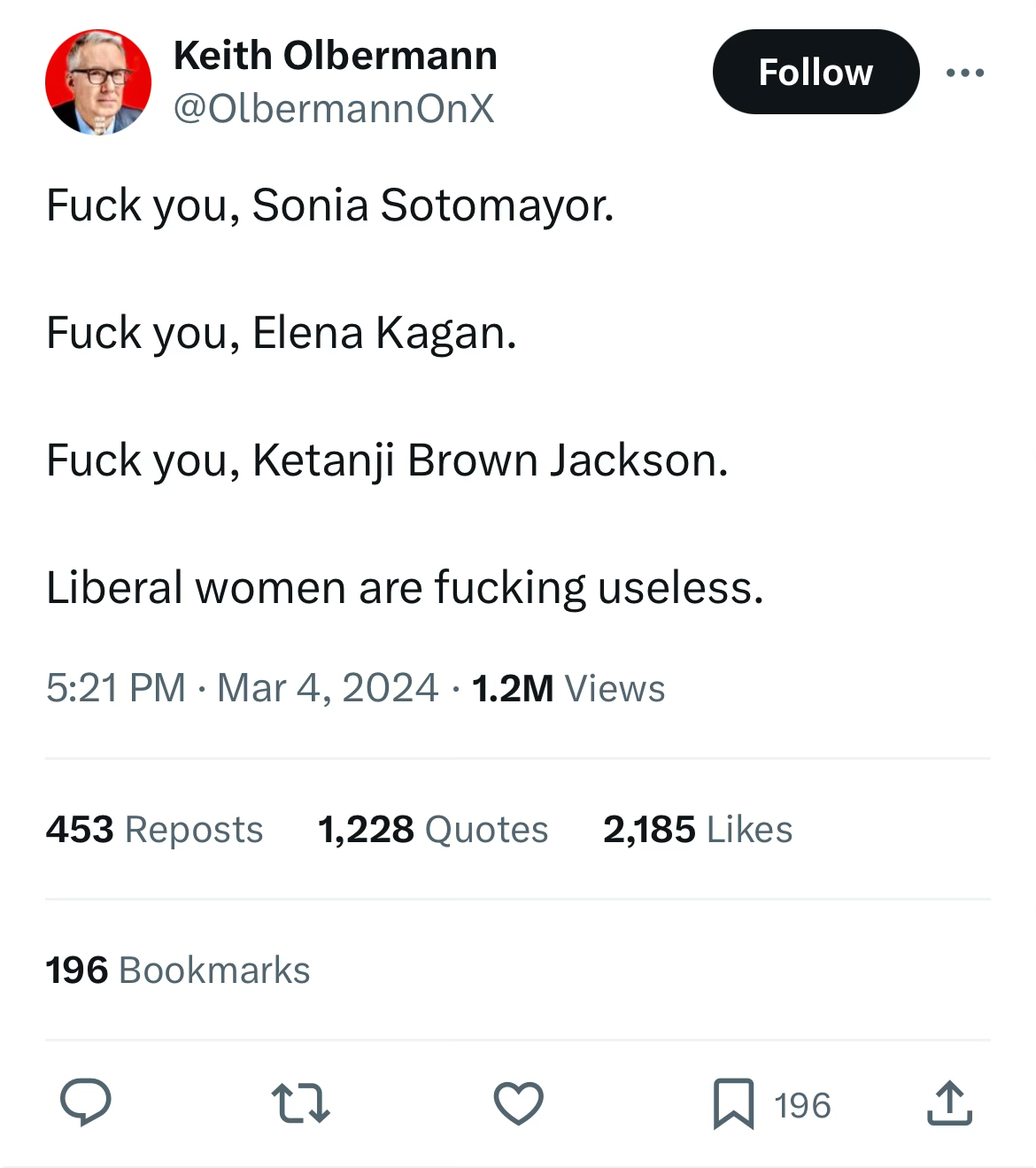Image resolution: width=1036 pixels, height=1168 pixels.
Task: Click the 5:21 PM timestamp
Action: 116,688
